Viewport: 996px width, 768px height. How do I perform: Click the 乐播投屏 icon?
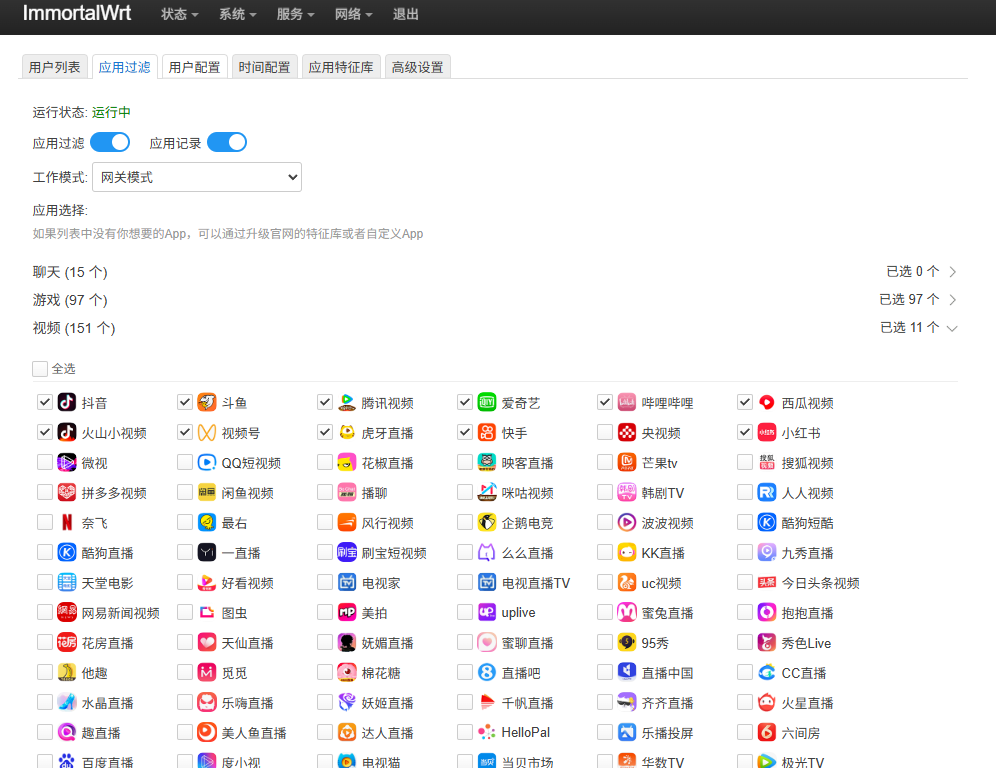[627, 732]
